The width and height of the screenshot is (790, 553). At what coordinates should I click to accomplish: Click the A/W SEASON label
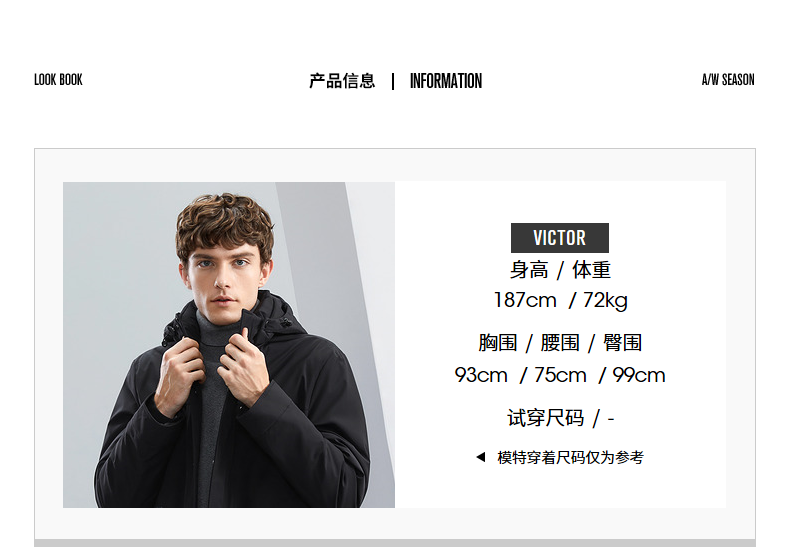[x=728, y=80]
